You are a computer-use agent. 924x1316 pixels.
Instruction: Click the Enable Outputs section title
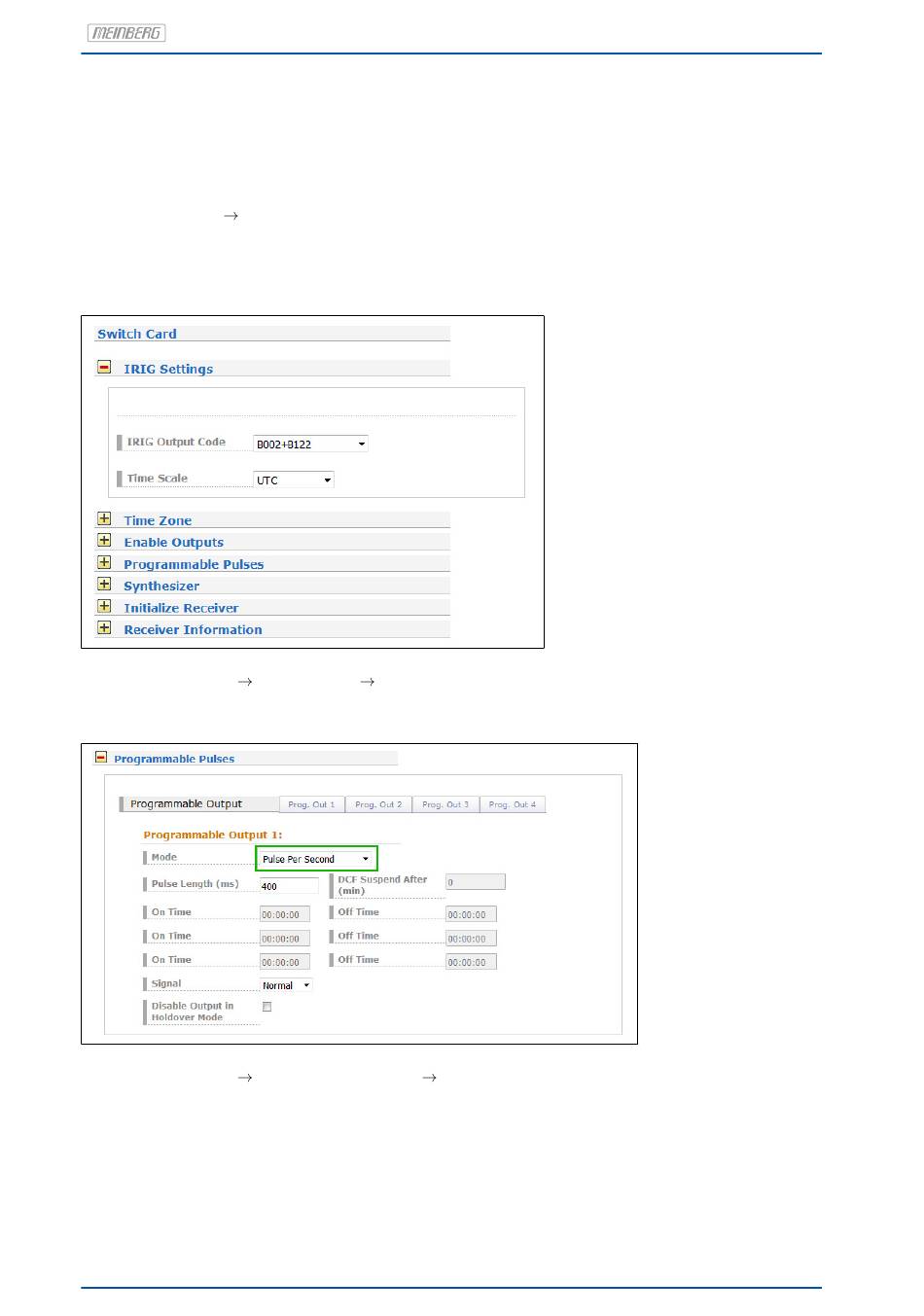174,543
